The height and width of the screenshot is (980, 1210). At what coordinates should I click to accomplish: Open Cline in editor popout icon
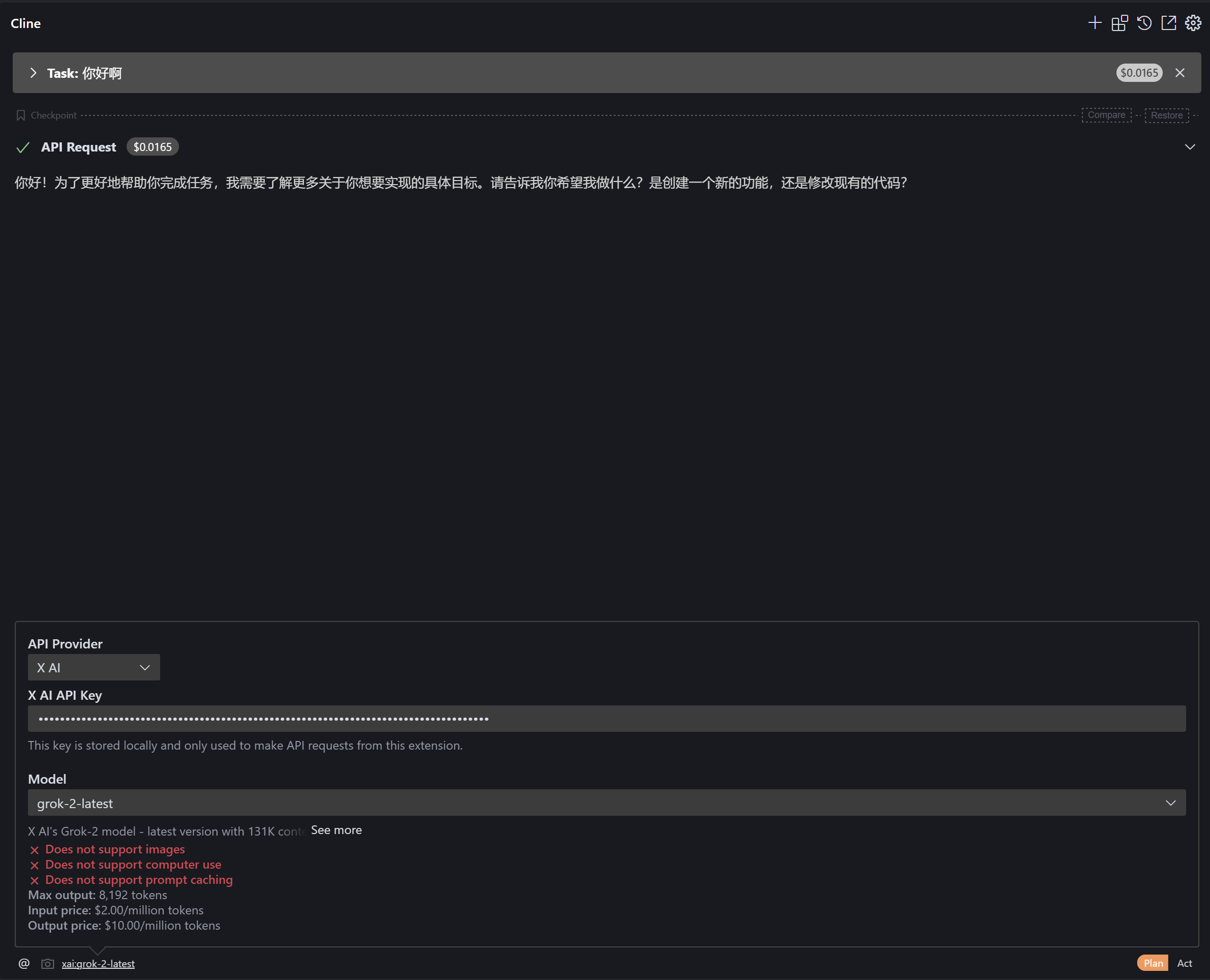coord(1168,23)
